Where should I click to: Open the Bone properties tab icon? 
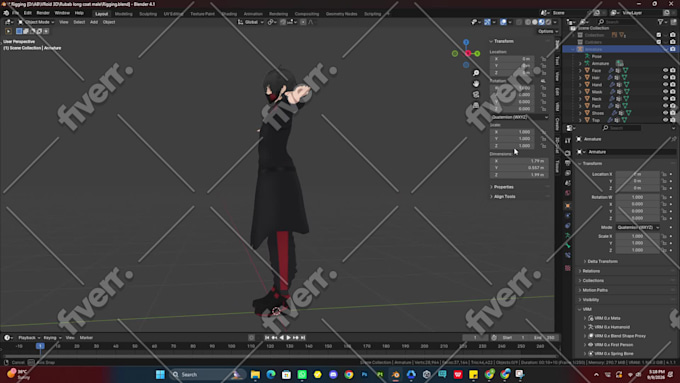pos(568,246)
